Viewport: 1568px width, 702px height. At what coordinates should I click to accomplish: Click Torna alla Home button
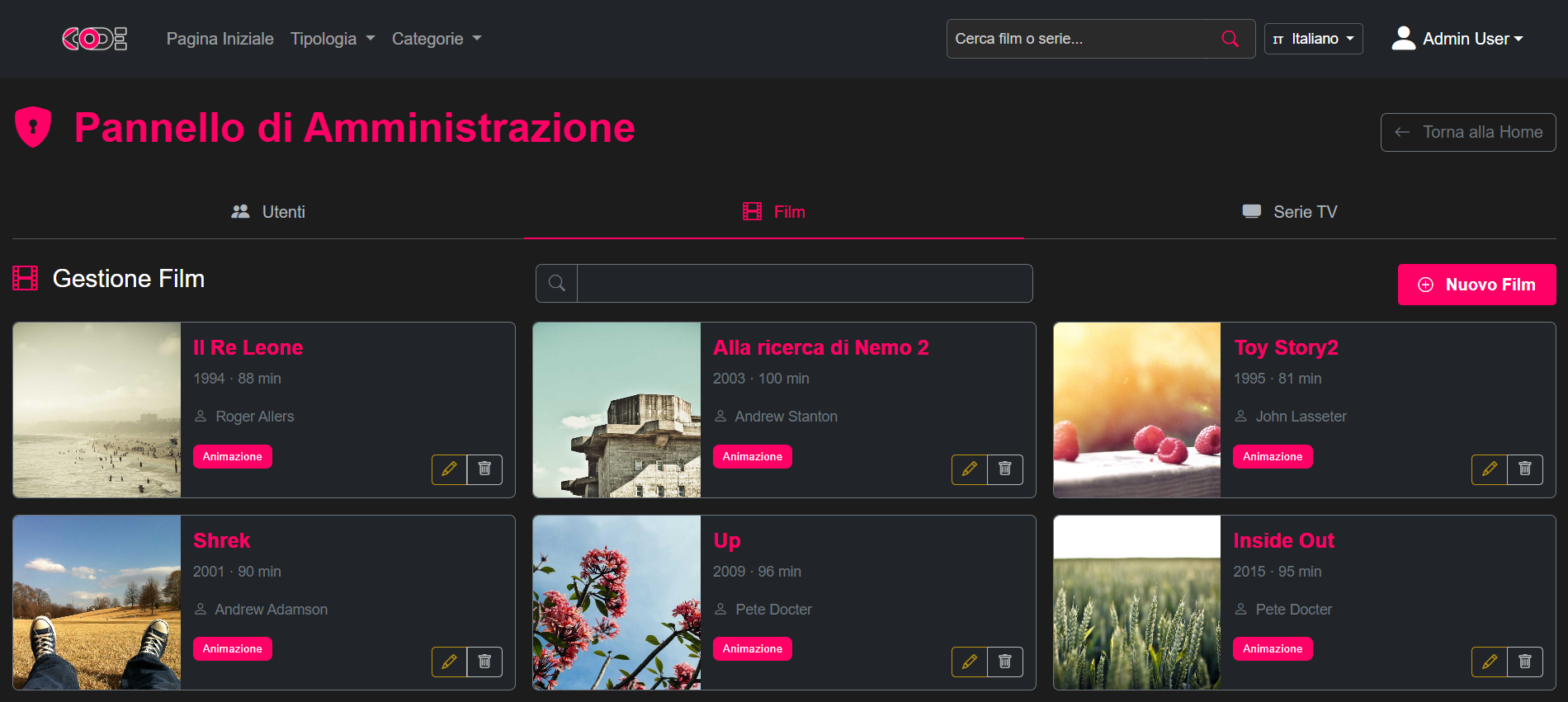[x=1468, y=132]
